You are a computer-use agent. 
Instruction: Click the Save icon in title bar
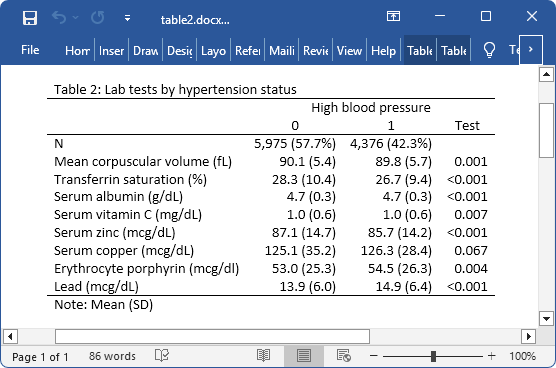30,18
